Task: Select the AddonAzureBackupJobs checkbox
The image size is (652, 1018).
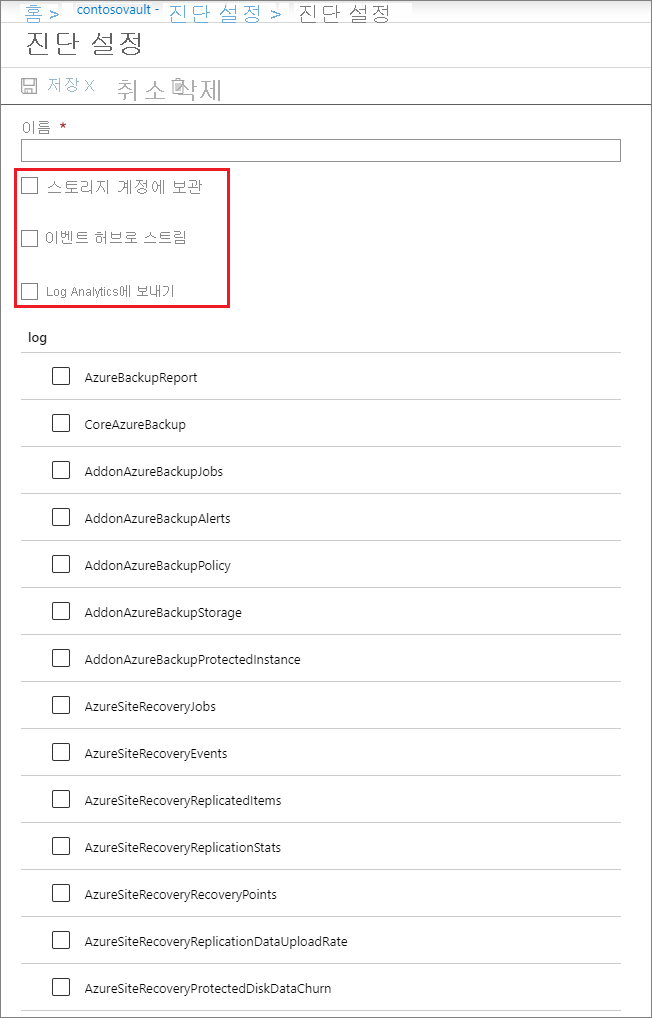Action: pos(61,471)
